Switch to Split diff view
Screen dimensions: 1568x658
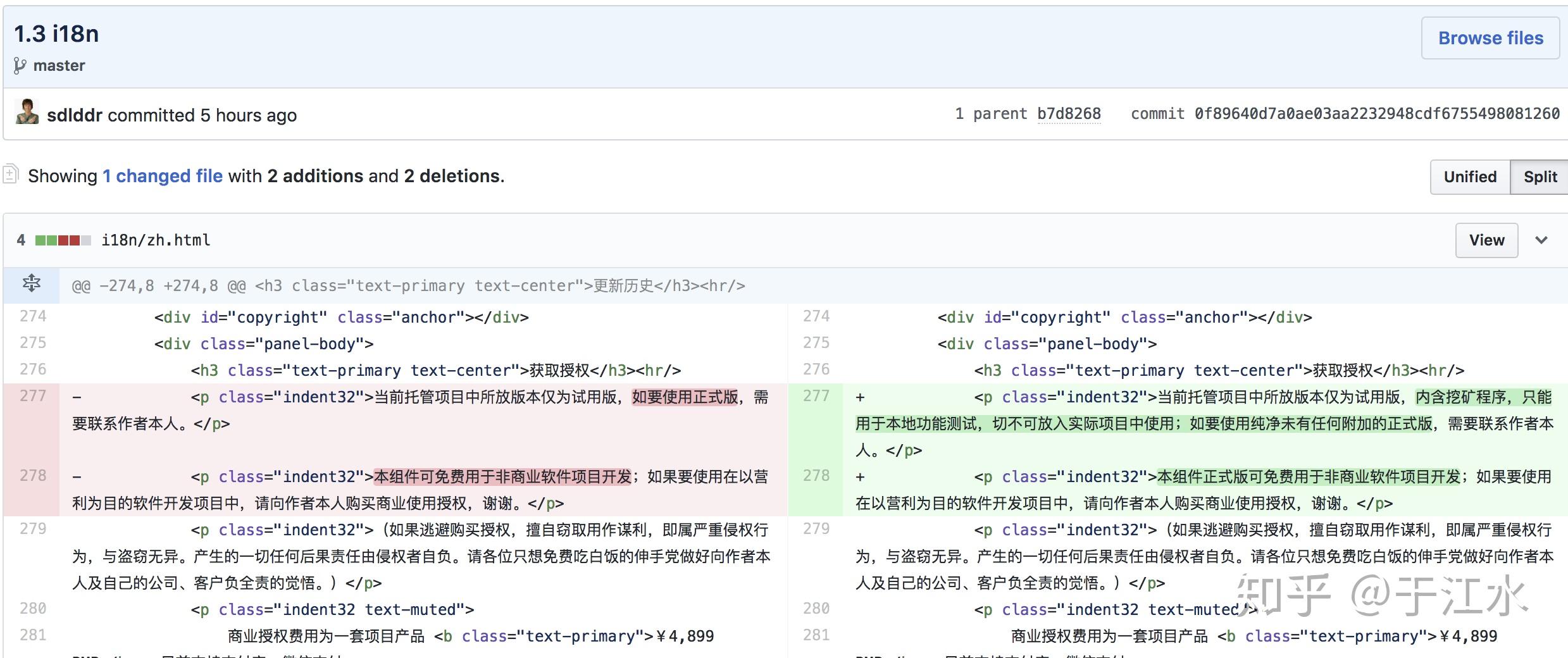click(x=1540, y=177)
